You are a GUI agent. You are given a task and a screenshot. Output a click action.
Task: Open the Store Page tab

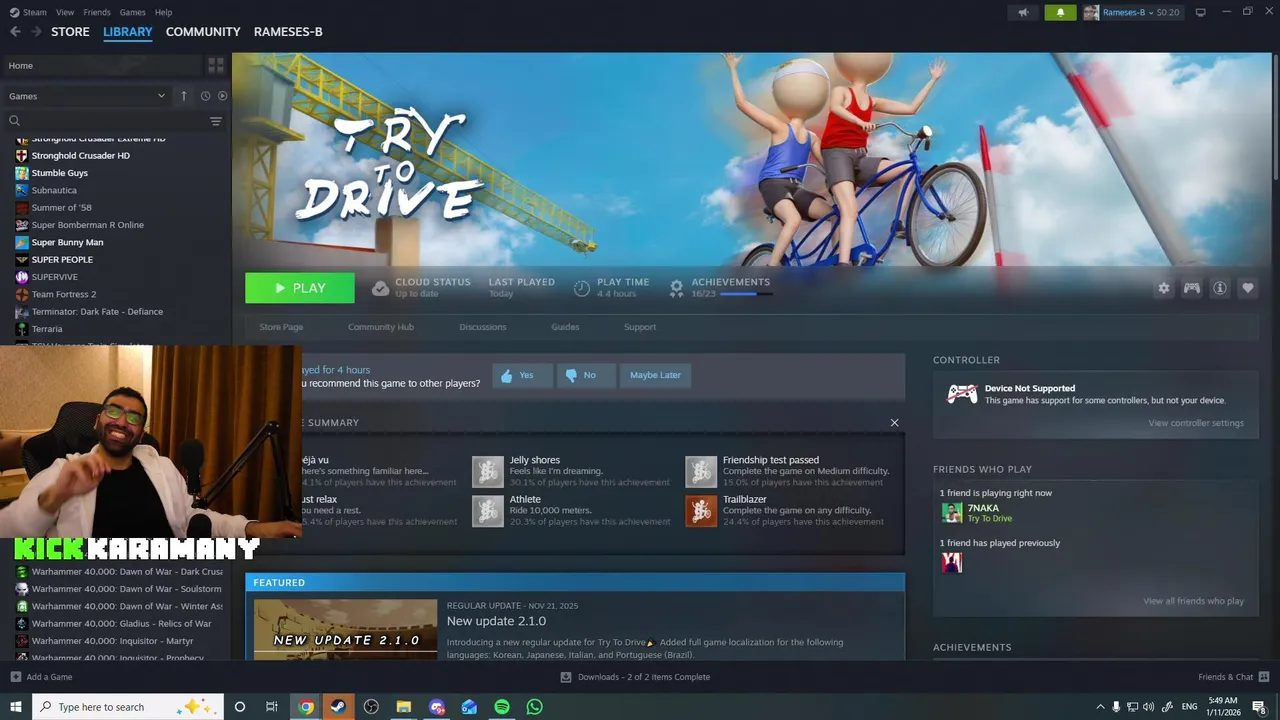(x=281, y=327)
